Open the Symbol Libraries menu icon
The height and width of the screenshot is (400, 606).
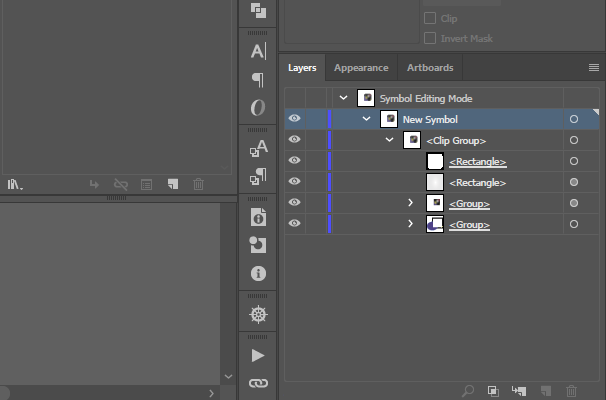coord(15,184)
